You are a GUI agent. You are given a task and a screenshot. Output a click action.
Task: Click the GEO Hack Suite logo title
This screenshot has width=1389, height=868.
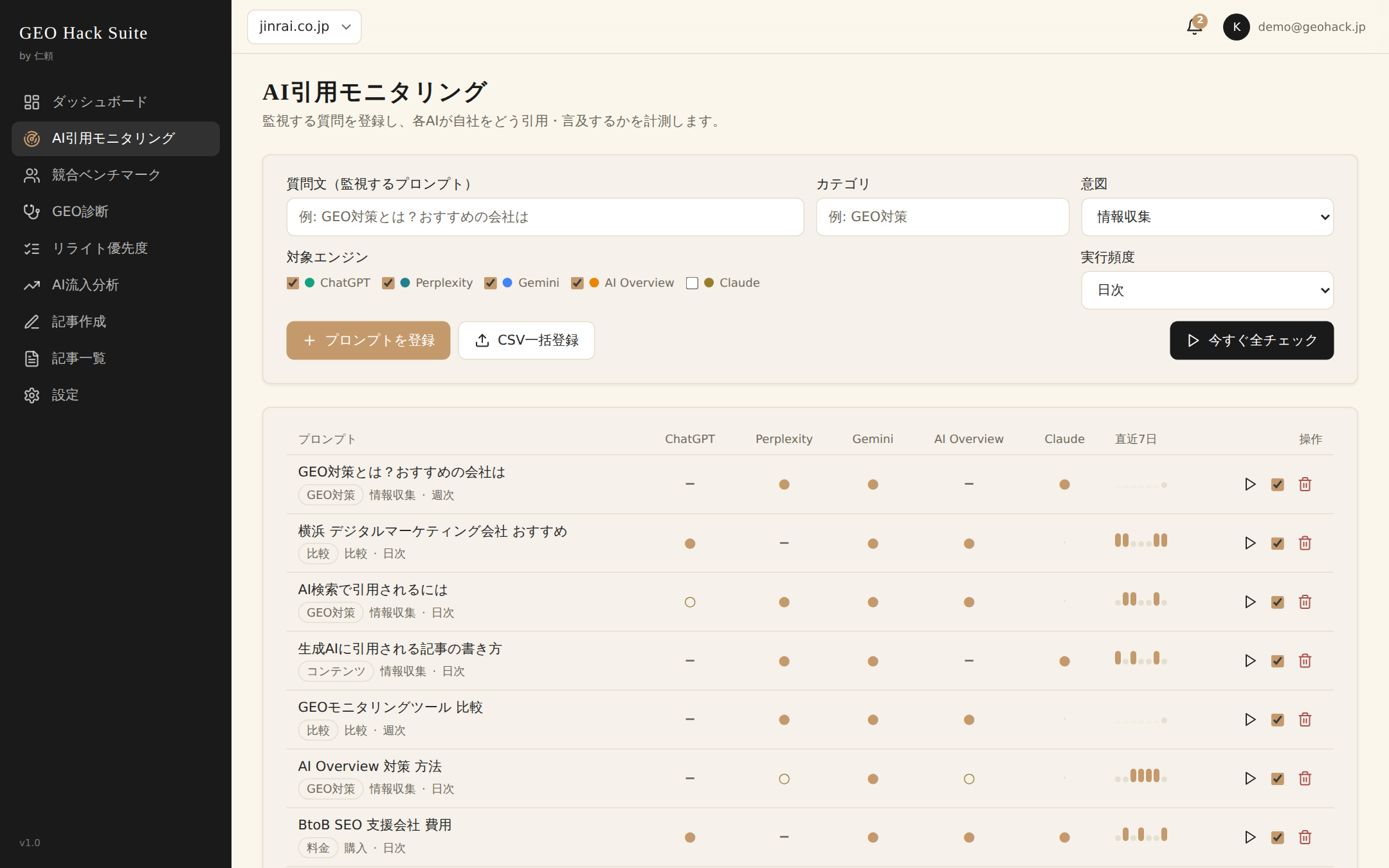point(84,33)
